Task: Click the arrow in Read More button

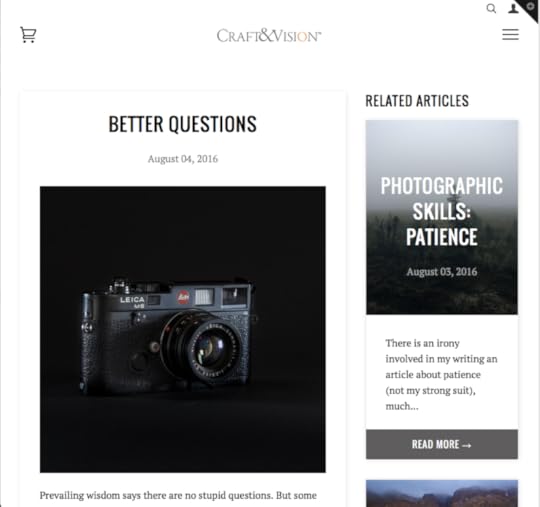Action: 467,445
